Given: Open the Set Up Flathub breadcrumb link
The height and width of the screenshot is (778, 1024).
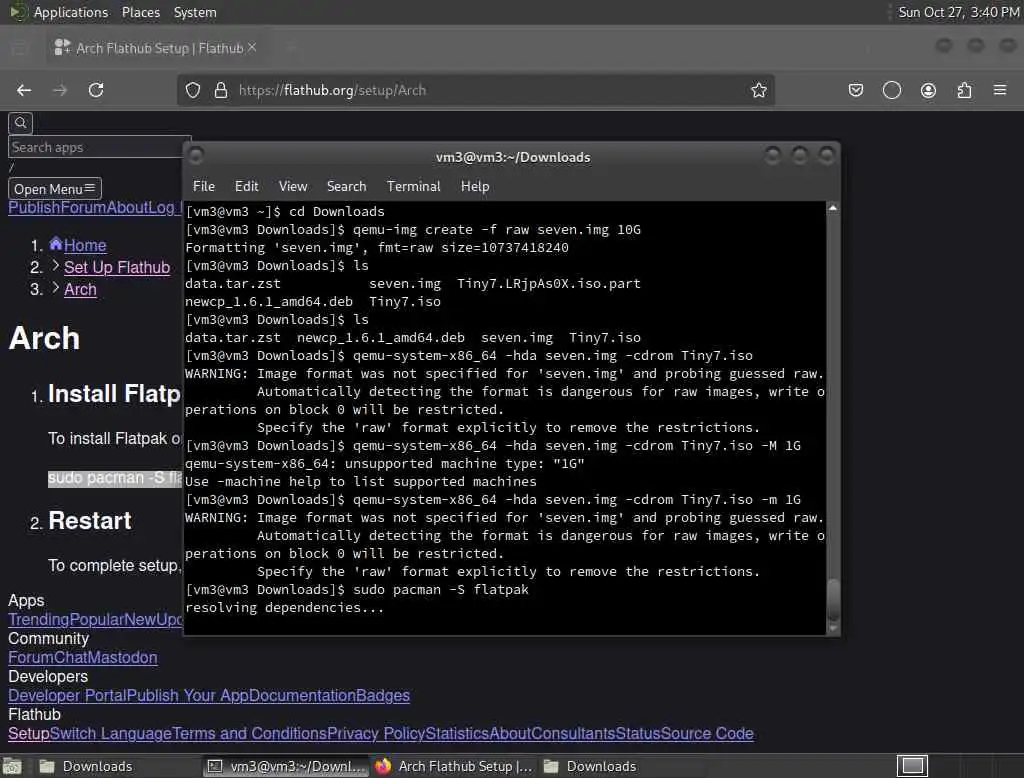Looking at the screenshot, I should click(x=117, y=267).
